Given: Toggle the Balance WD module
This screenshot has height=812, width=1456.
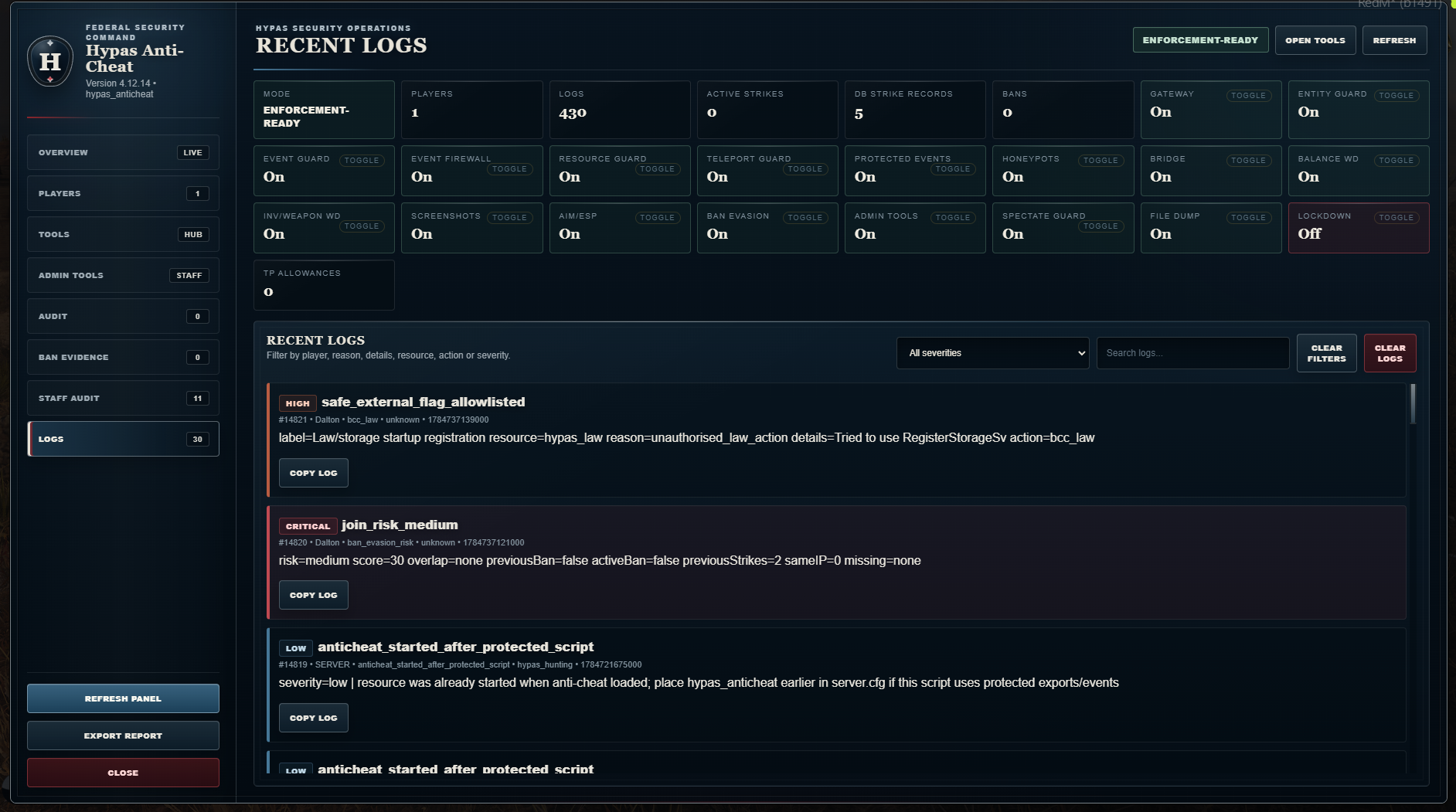Looking at the screenshot, I should tap(1396, 161).
